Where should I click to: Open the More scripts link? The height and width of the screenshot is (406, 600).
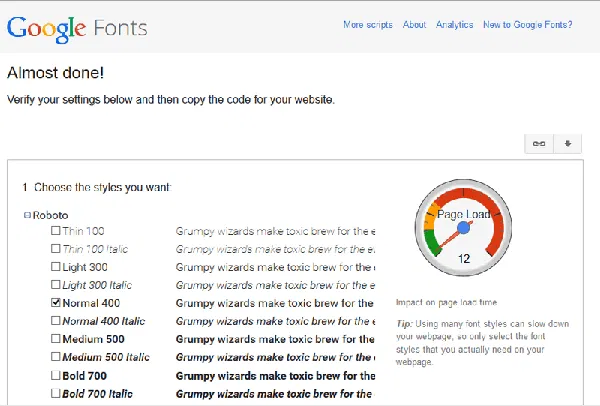tap(367, 25)
